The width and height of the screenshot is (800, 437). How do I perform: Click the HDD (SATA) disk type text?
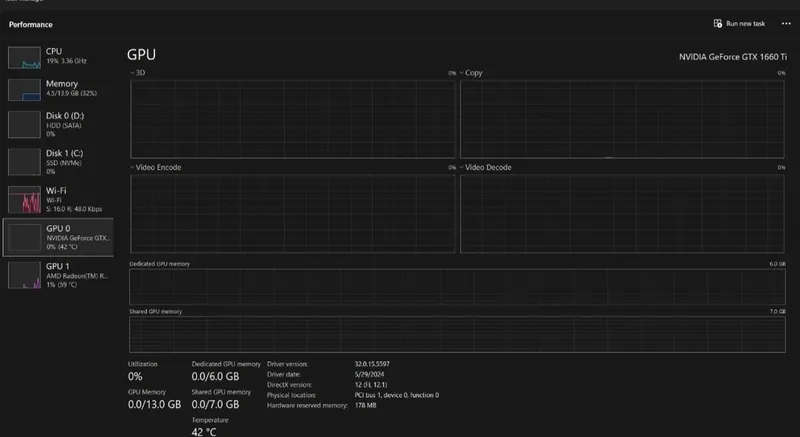(x=64, y=125)
